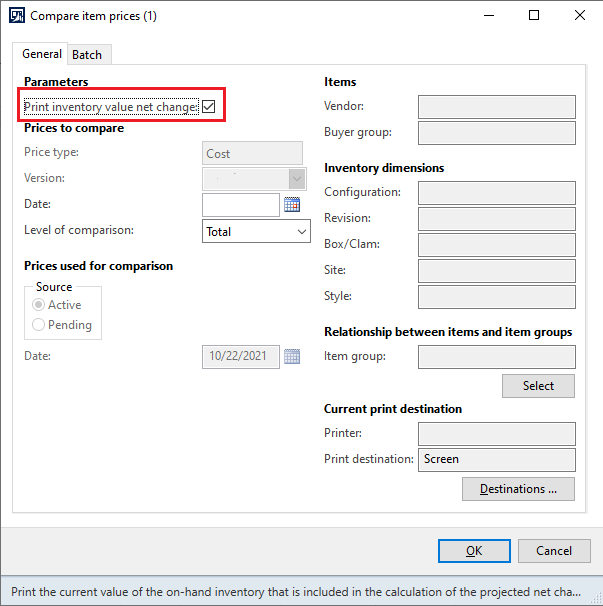Image resolution: width=603 pixels, height=606 pixels.
Task: Open the General tab
Action: [x=42, y=54]
